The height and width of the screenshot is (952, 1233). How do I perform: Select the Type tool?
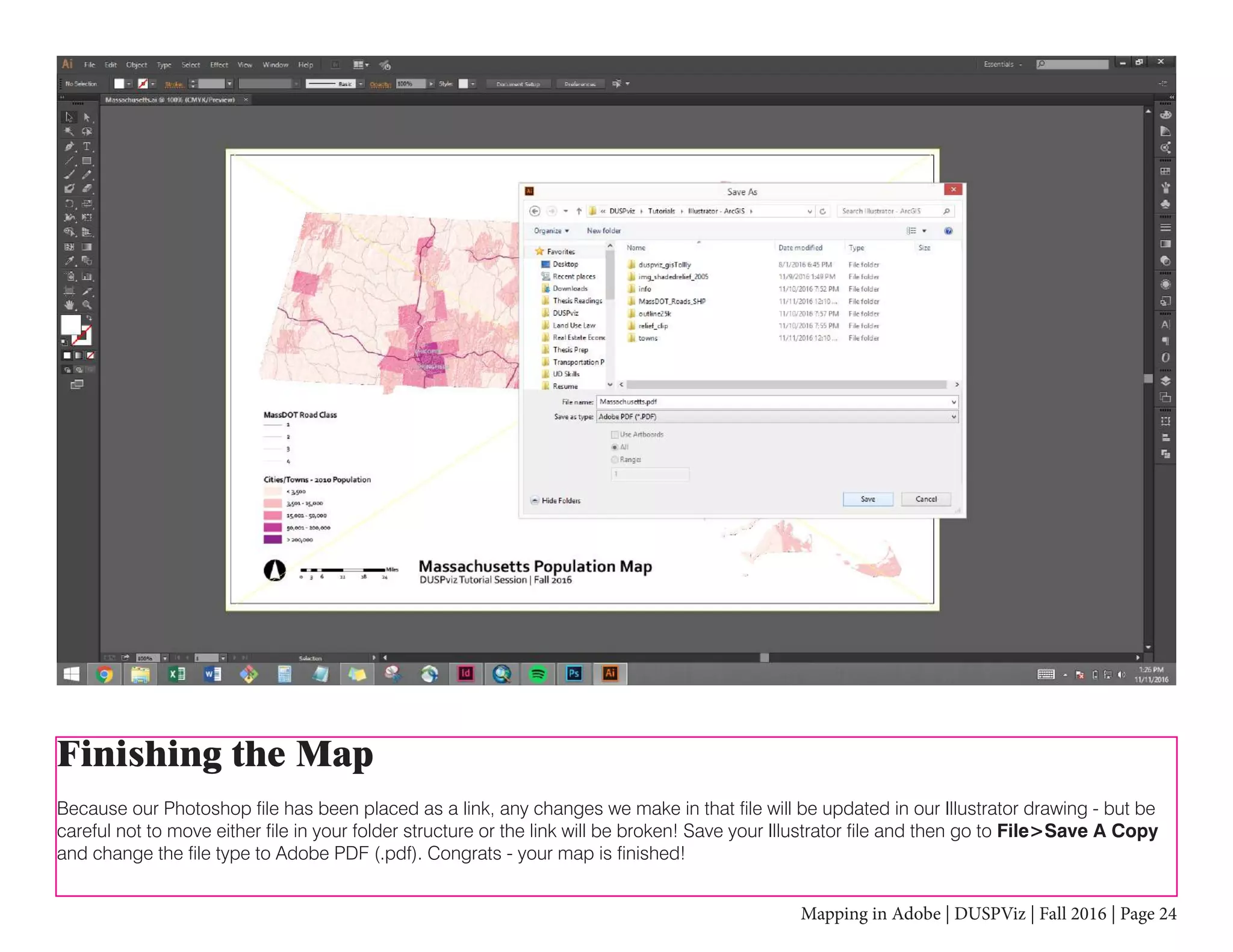(87, 146)
